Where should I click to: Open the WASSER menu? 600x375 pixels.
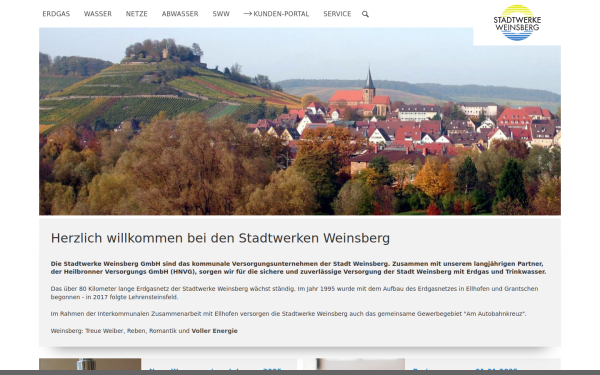tap(98, 14)
